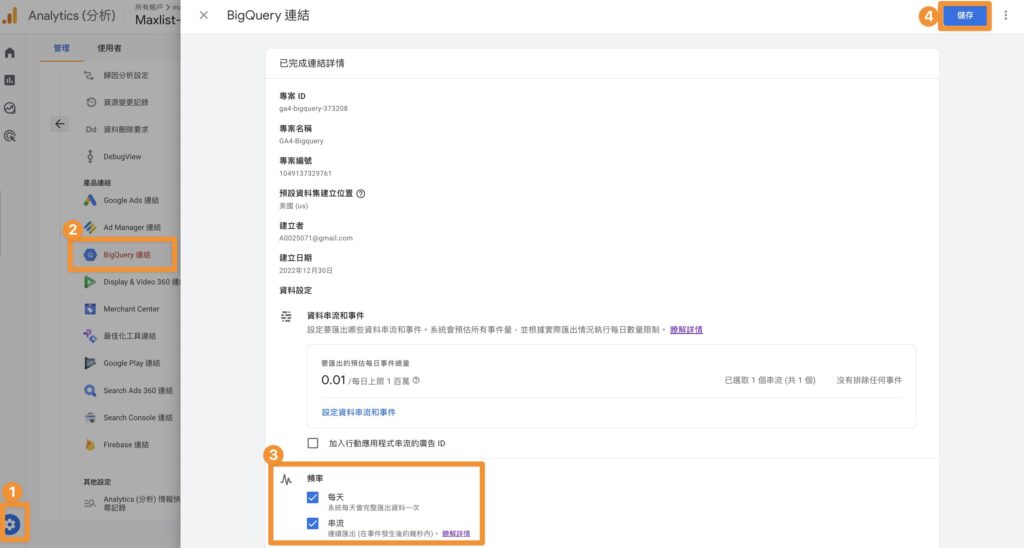This screenshot has height=548, width=1024.
Task: Click the 已選取 1 個串流 text
Action: click(770, 380)
